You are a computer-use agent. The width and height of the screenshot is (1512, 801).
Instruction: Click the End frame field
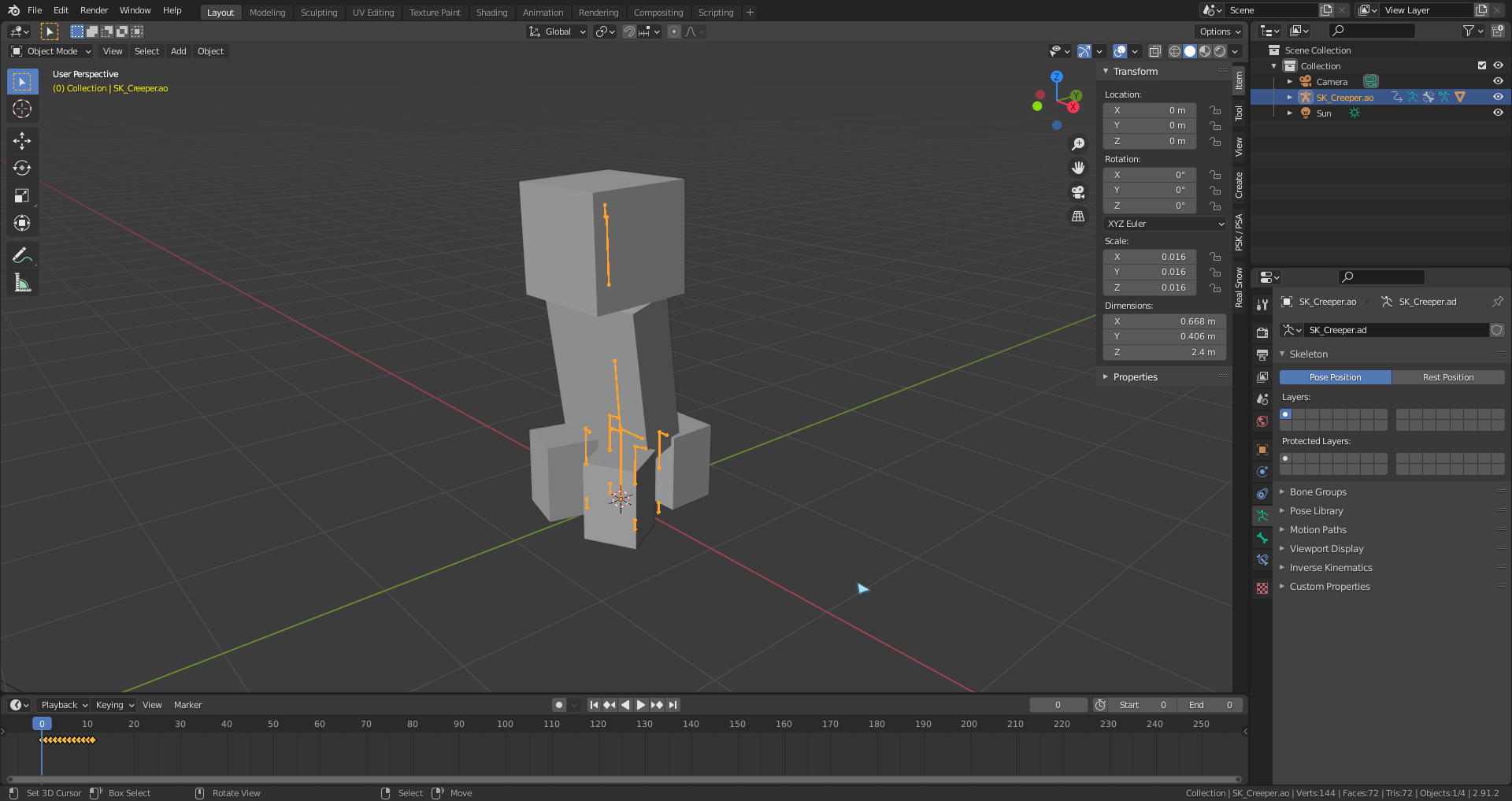(x=1211, y=705)
